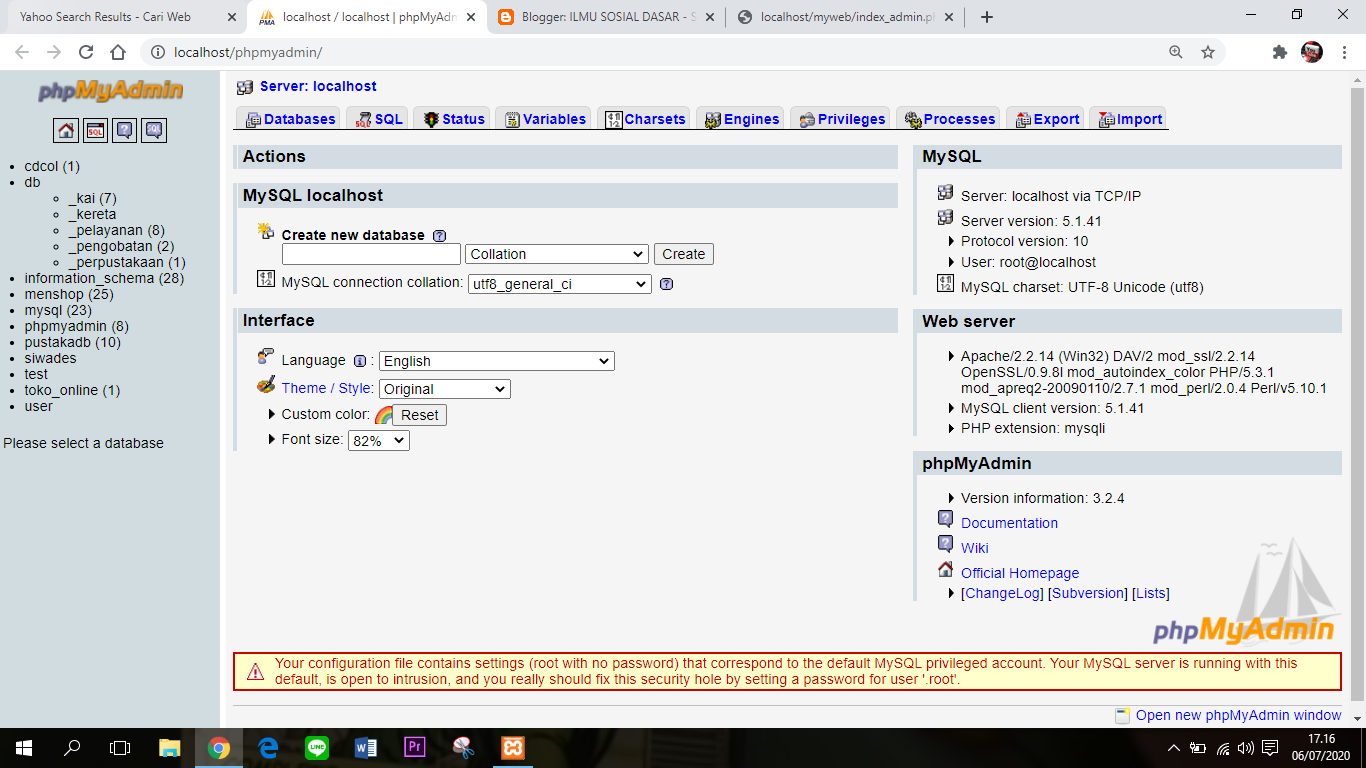Select the _pelayanan (8) database under db
1366x768 pixels.
(117, 230)
